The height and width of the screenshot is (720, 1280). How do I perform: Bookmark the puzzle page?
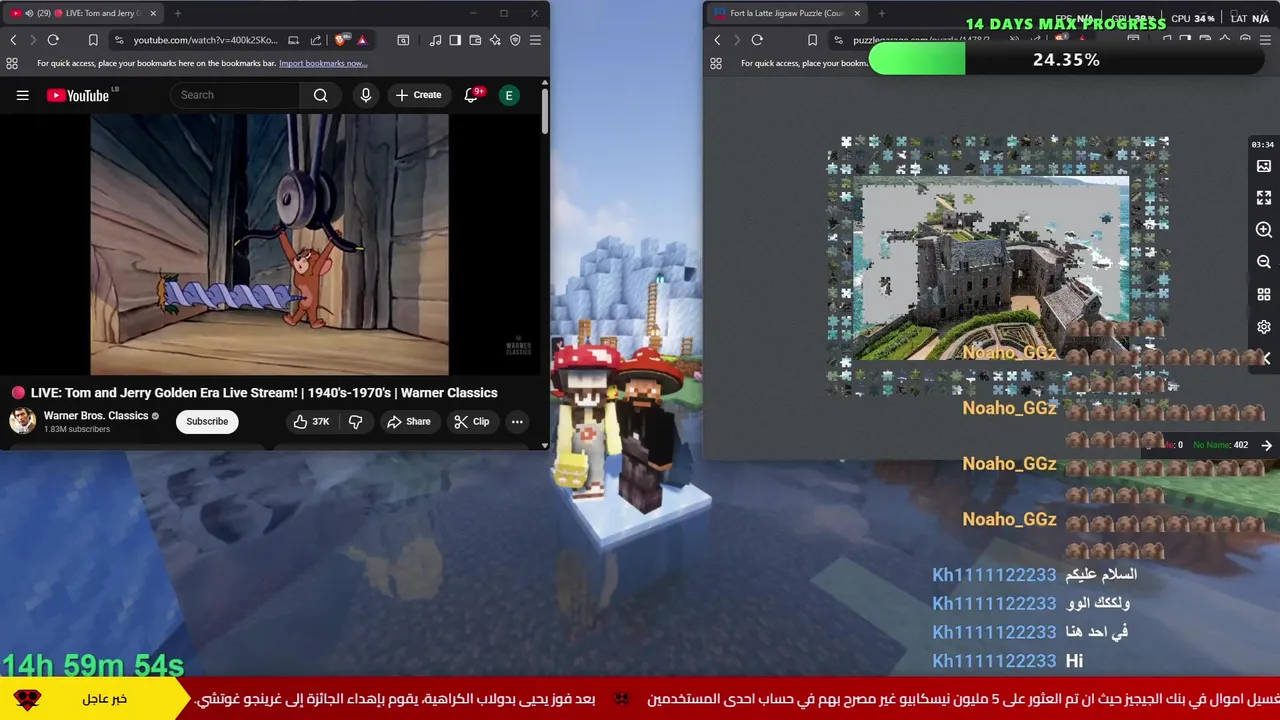click(x=812, y=40)
